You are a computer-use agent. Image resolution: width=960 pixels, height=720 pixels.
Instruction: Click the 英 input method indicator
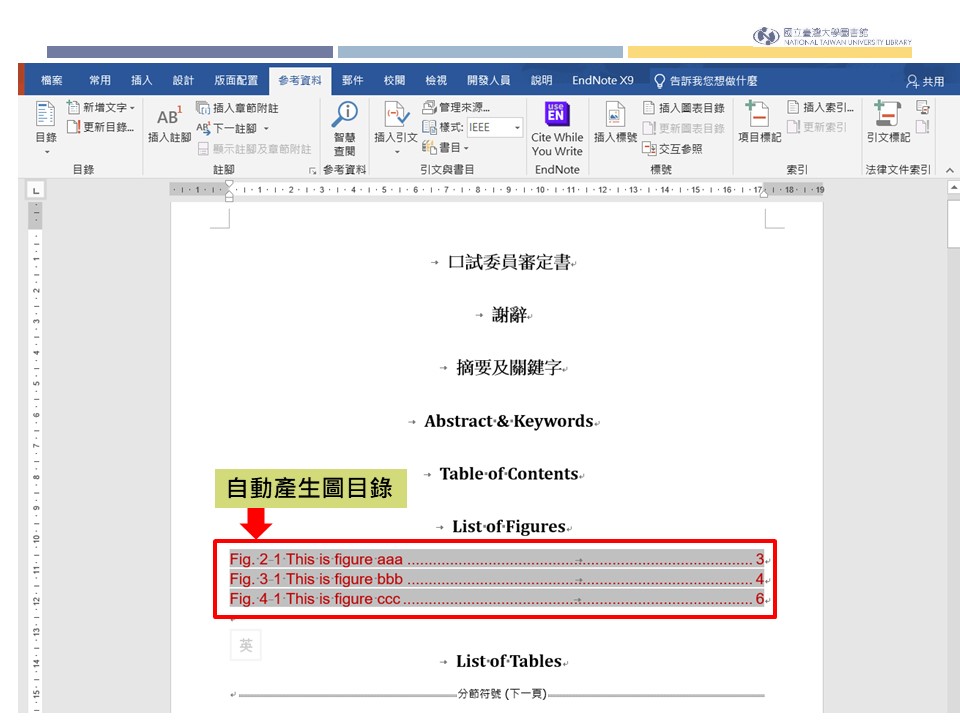[x=246, y=645]
